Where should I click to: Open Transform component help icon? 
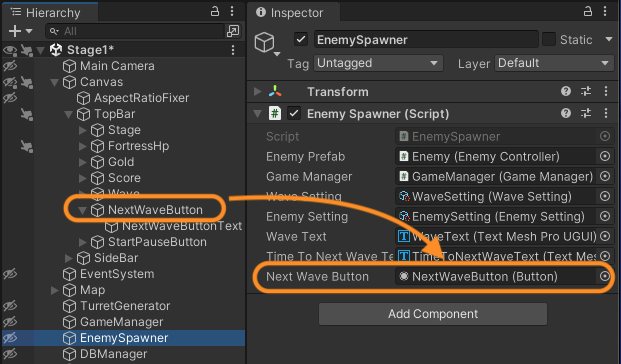click(566, 91)
